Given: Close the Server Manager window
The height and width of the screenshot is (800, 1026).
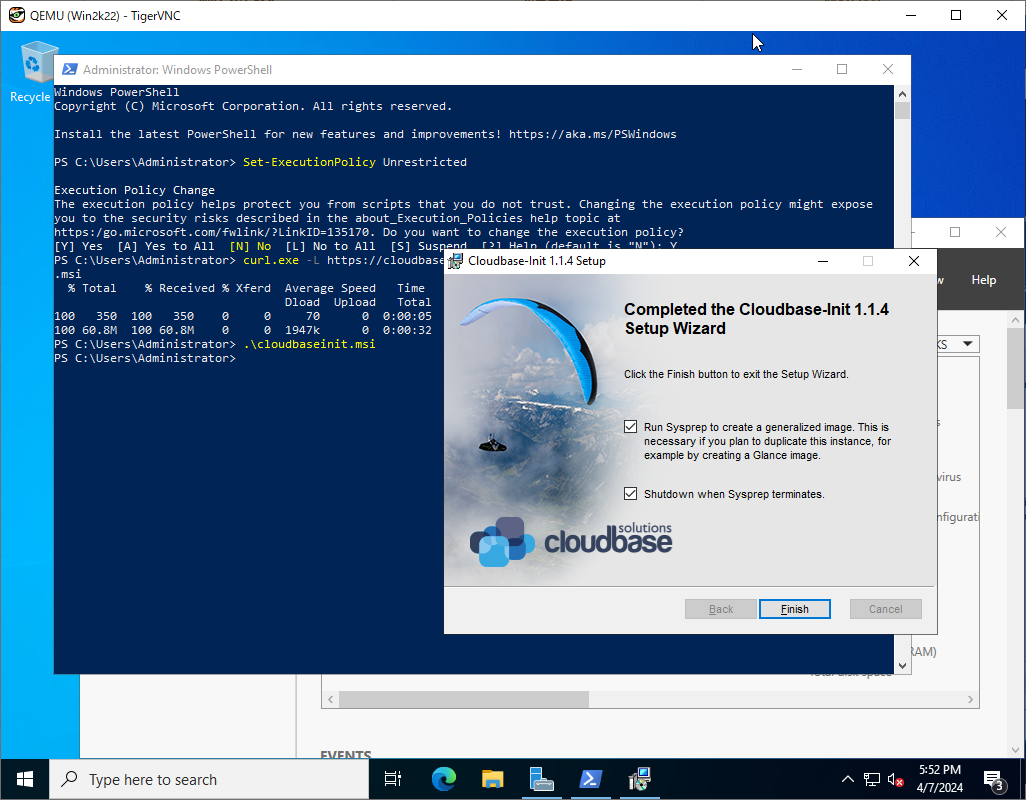Looking at the screenshot, I should tap(1000, 232).
